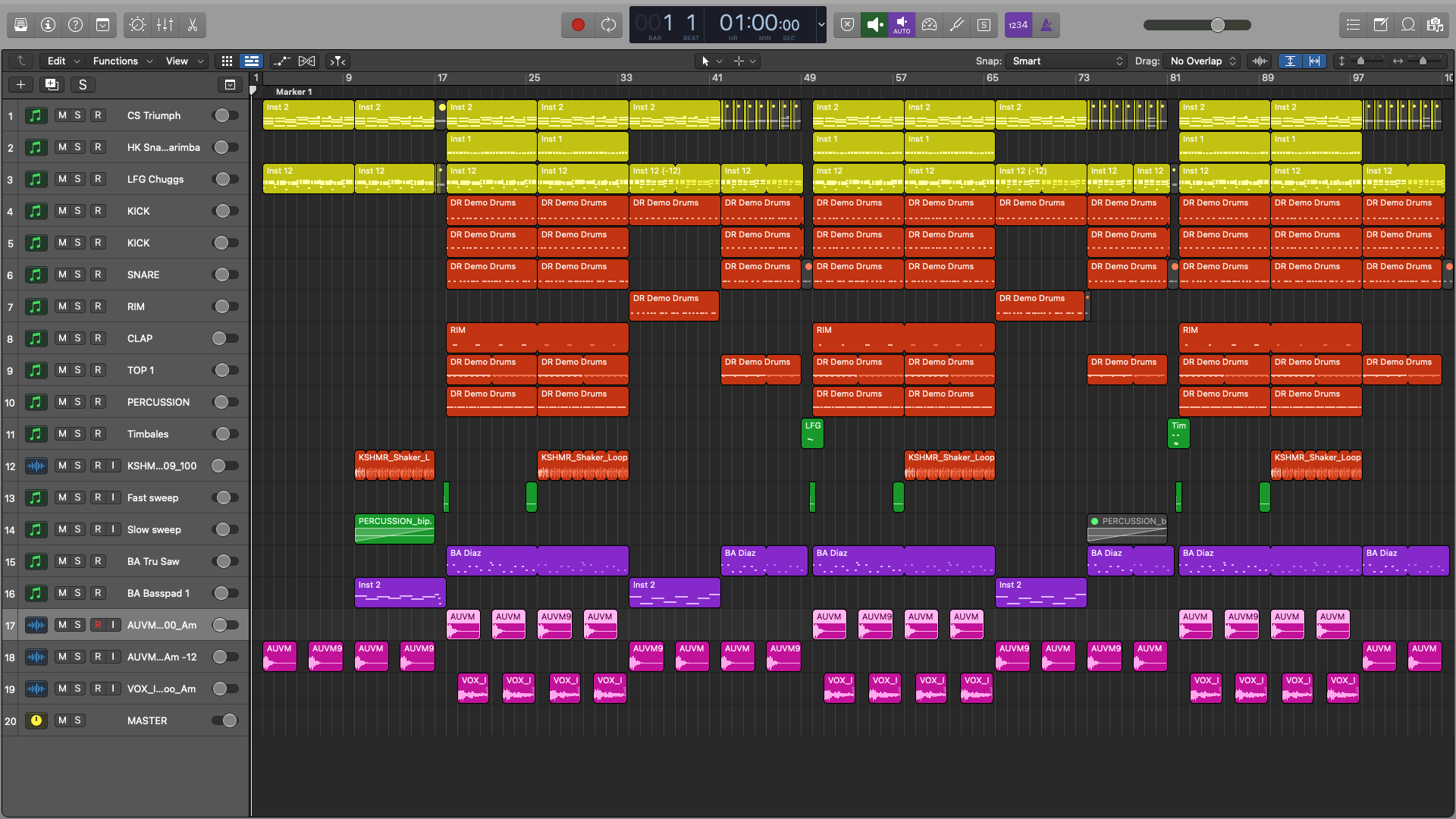The height and width of the screenshot is (819, 1456).
Task: Toggle the Smart Controls icon
Action: click(x=137, y=25)
